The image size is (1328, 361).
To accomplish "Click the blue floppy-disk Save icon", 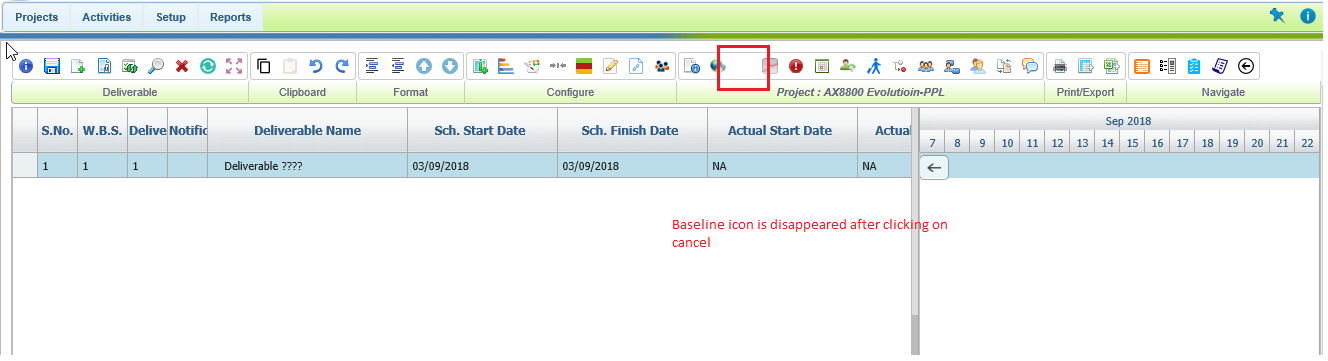I will pos(52,66).
